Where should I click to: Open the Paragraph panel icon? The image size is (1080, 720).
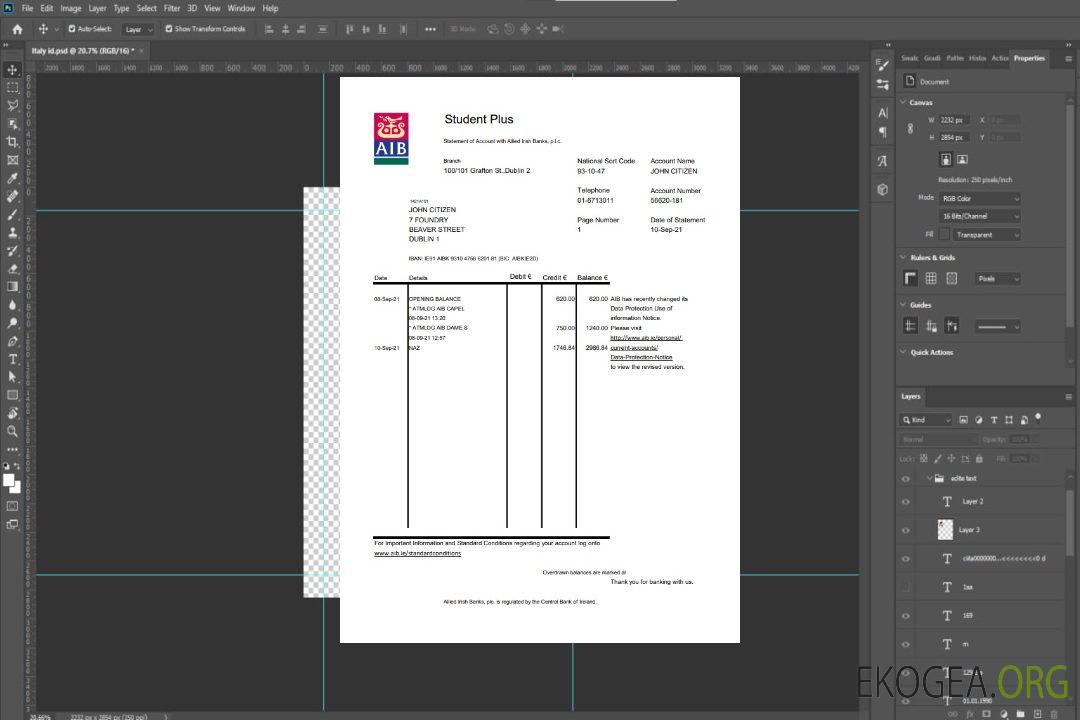click(x=883, y=132)
